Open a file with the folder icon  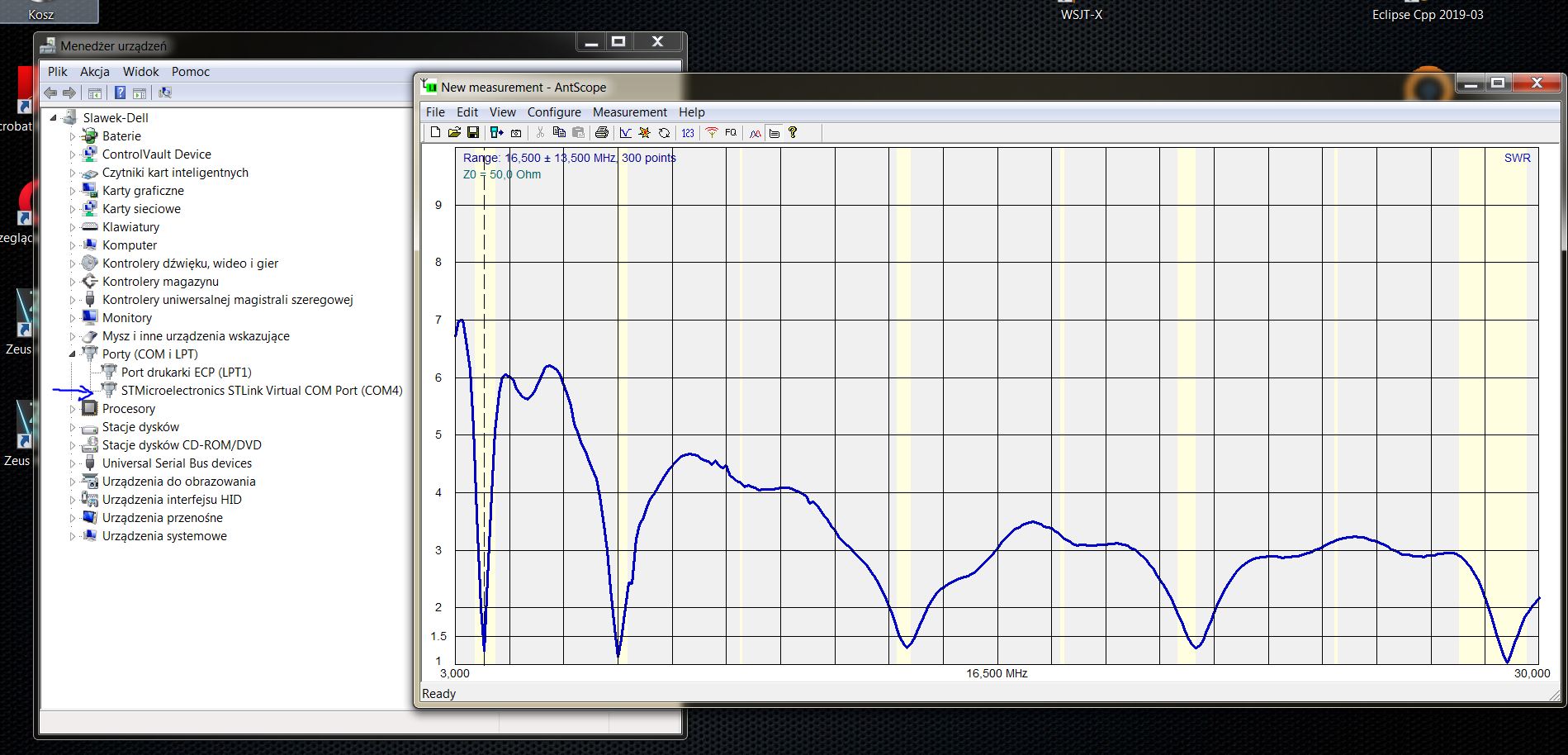[454, 132]
